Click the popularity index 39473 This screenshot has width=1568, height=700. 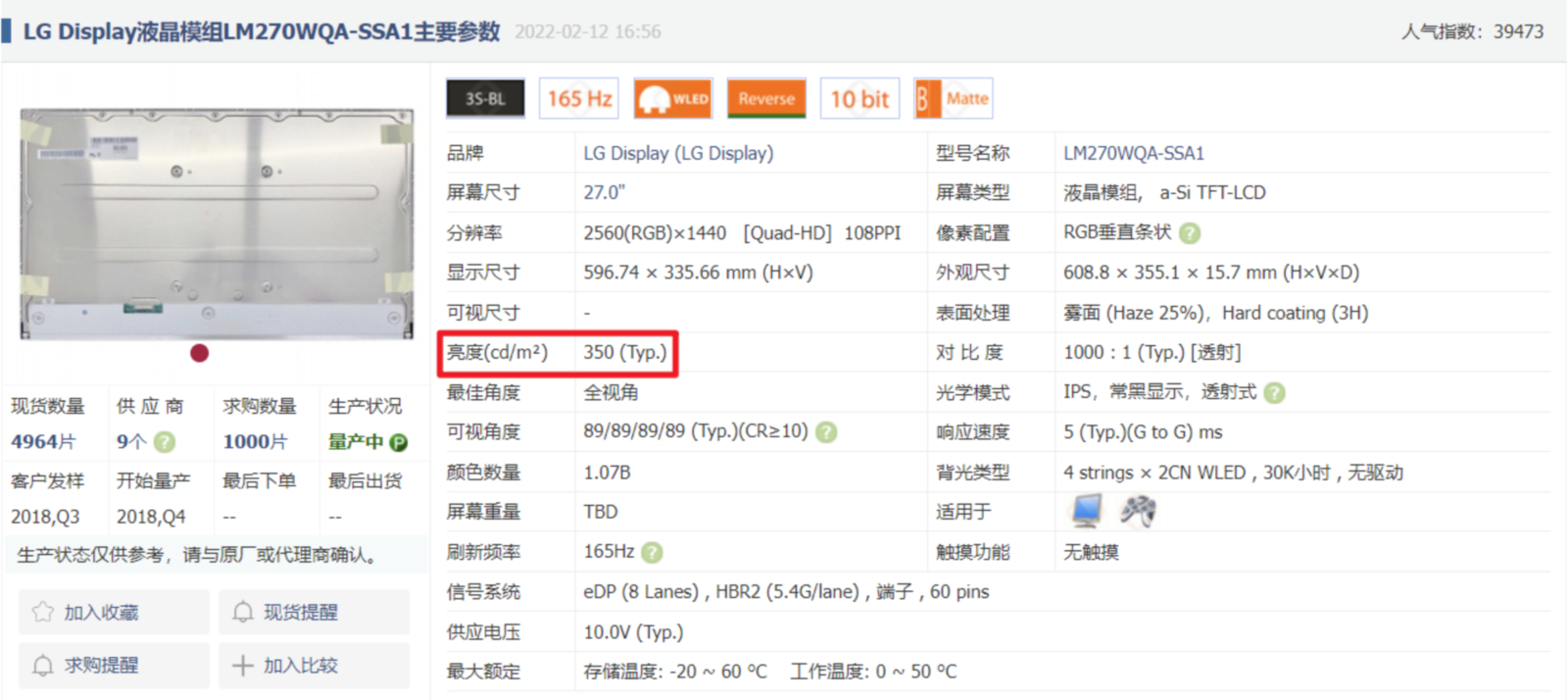coord(1518,31)
